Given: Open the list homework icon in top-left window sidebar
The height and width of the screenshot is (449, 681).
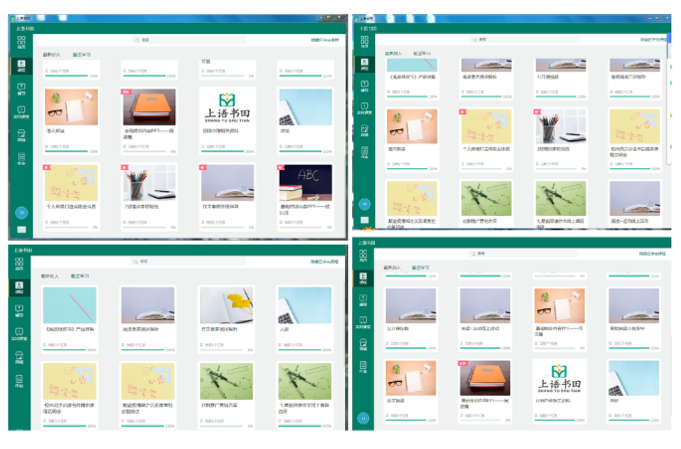Looking at the screenshot, I should click(x=21, y=158).
